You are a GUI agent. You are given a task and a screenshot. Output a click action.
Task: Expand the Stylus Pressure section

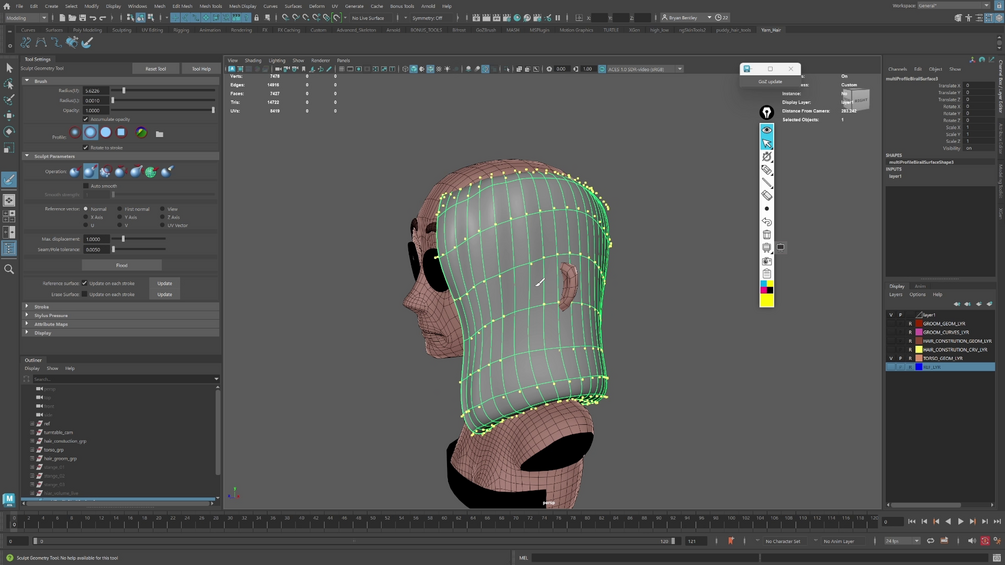click(27, 315)
